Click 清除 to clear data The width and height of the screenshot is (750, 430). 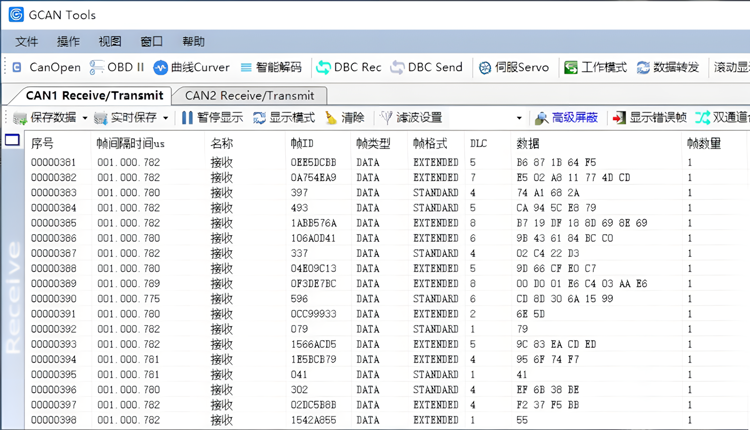click(x=344, y=118)
